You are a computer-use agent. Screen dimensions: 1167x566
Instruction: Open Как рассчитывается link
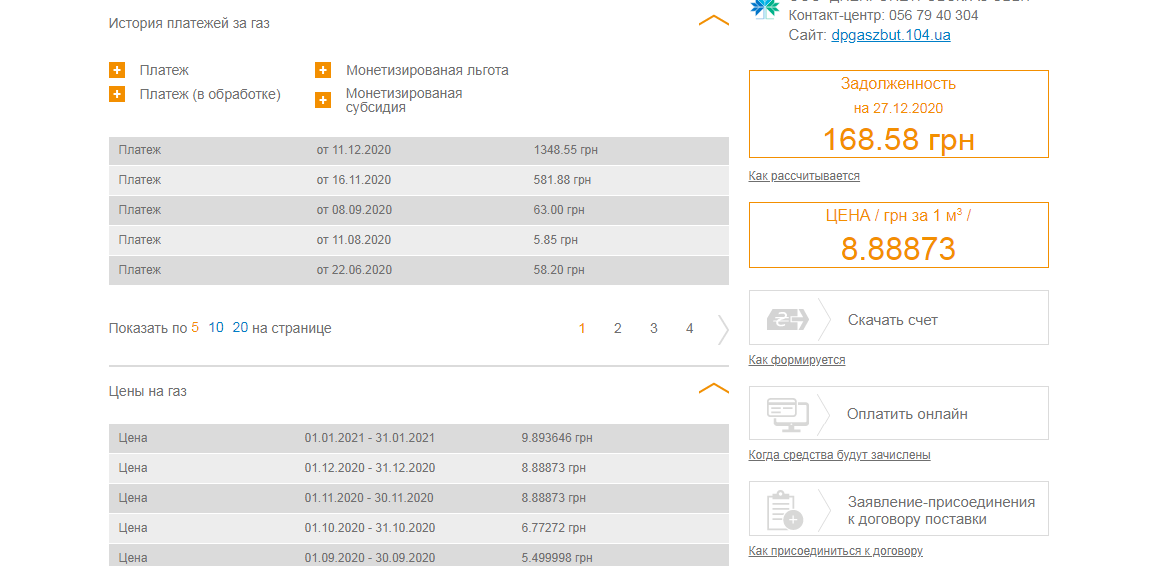[x=804, y=176]
